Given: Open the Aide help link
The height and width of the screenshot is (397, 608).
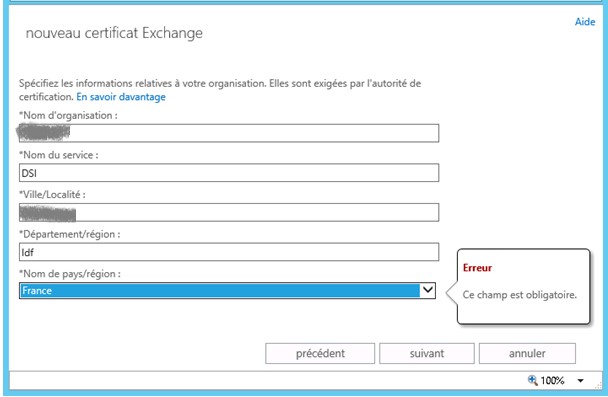Looking at the screenshot, I should point(585,22).
